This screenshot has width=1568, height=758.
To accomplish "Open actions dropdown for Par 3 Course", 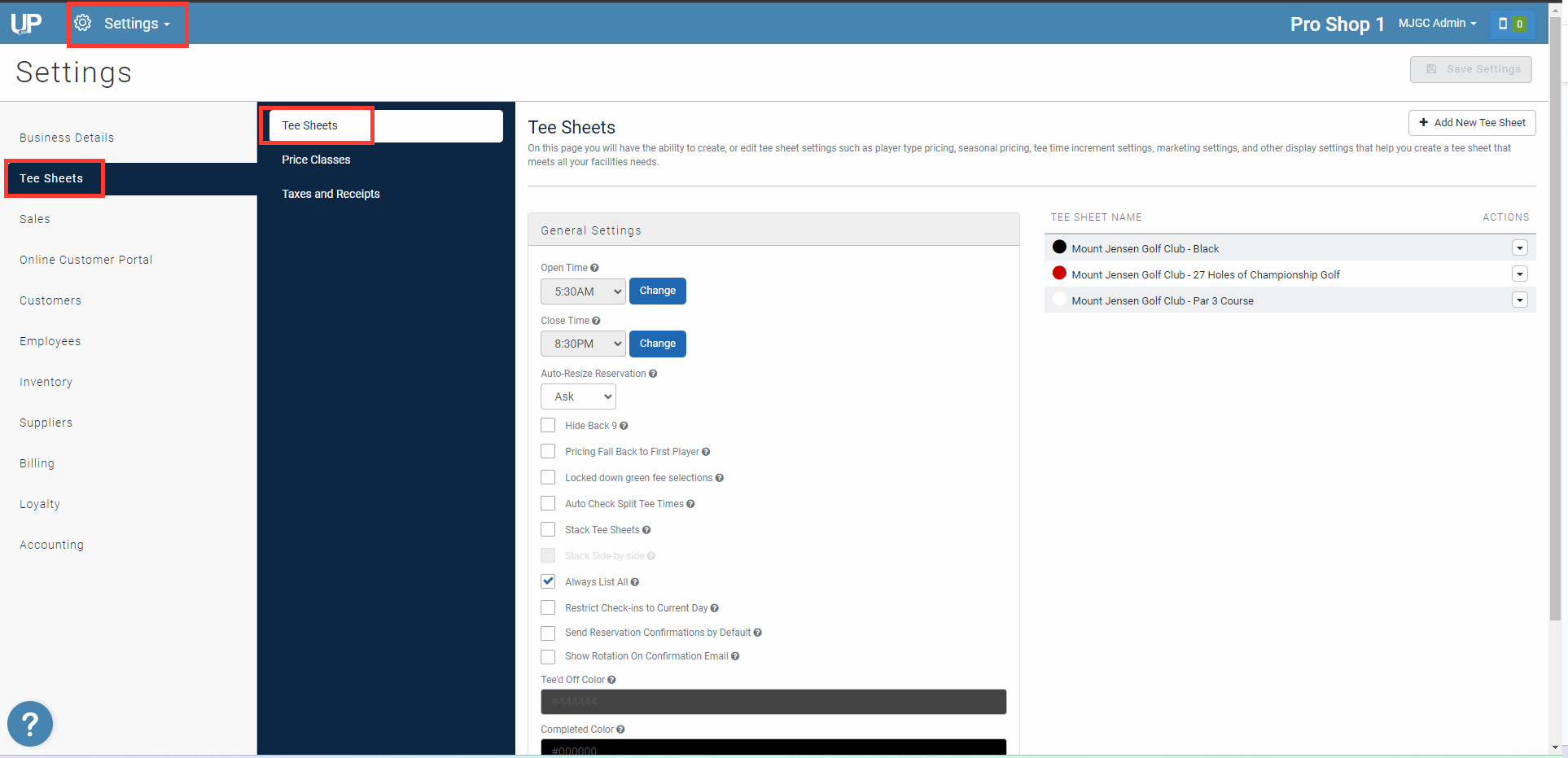I will [x=1519, y=300].
